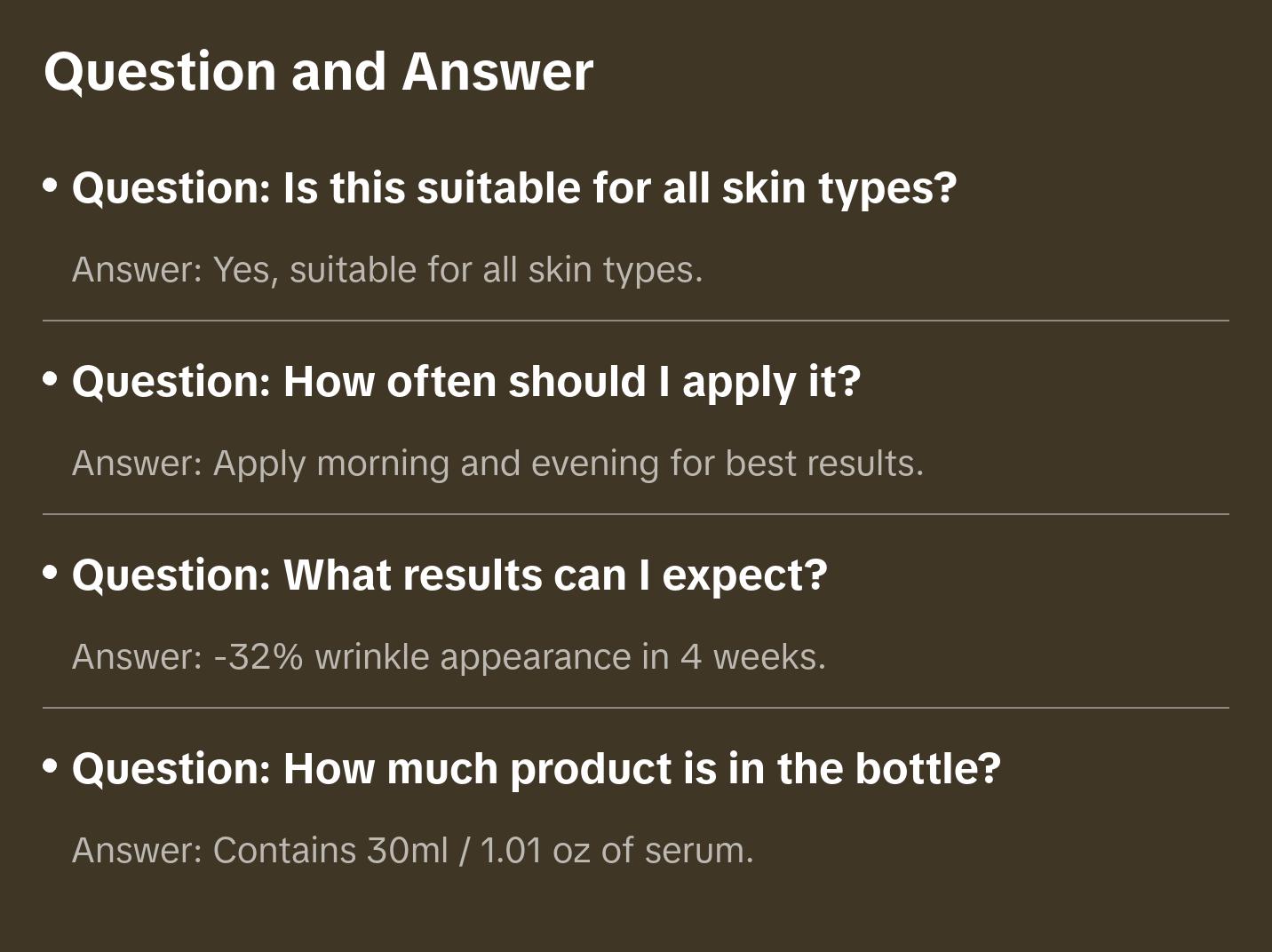Select the "What results can I expect?" question
This screenshot has height=952, width=1272.
449,575
